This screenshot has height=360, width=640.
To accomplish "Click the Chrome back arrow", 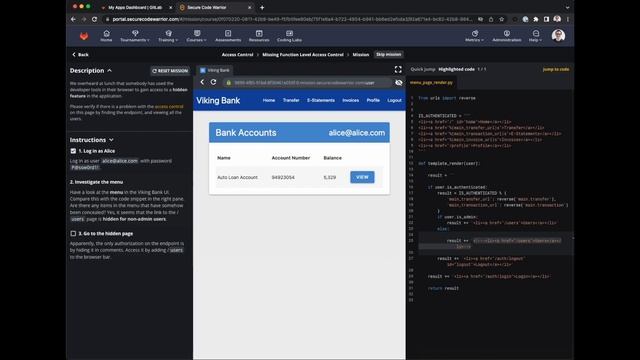I will (73, 19).
